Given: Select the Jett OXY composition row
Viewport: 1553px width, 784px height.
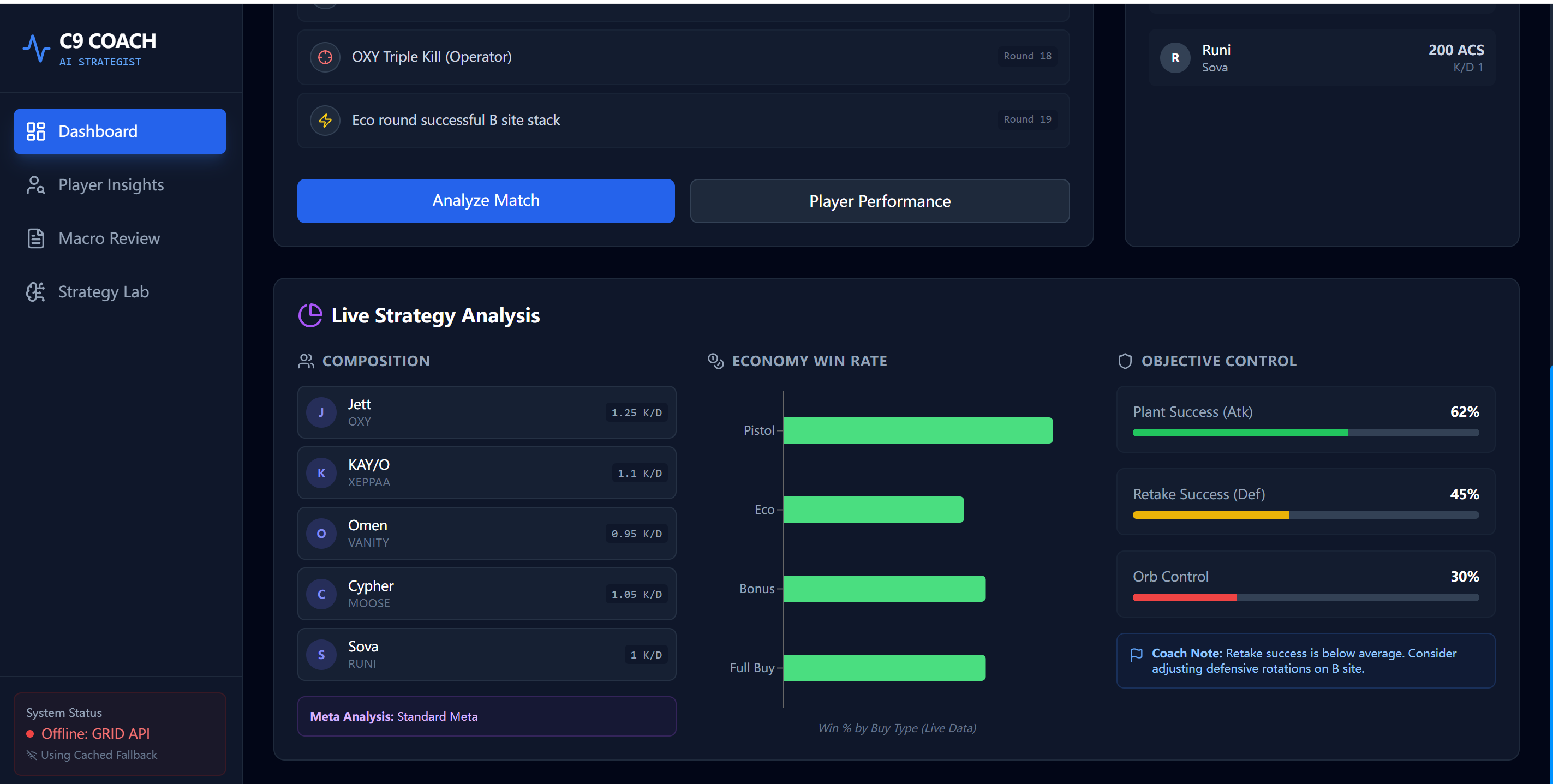Looking at the screenshot, I should point(486,412).
